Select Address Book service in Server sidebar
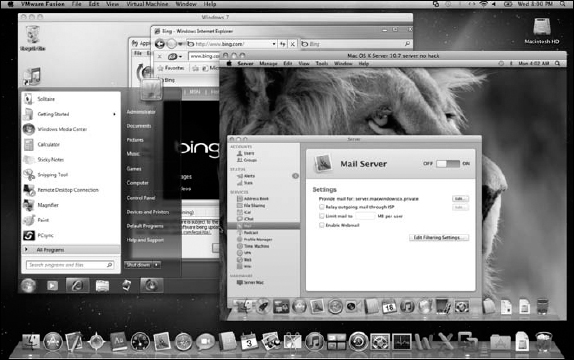 [253, 198]
